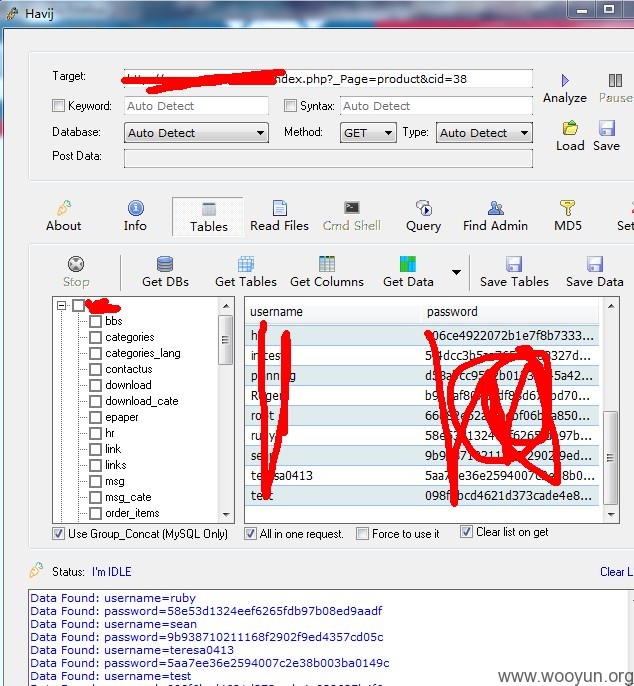Screen dimensions: 634x686
Task: Collapse the database tree root node
Action: [61, 305]
